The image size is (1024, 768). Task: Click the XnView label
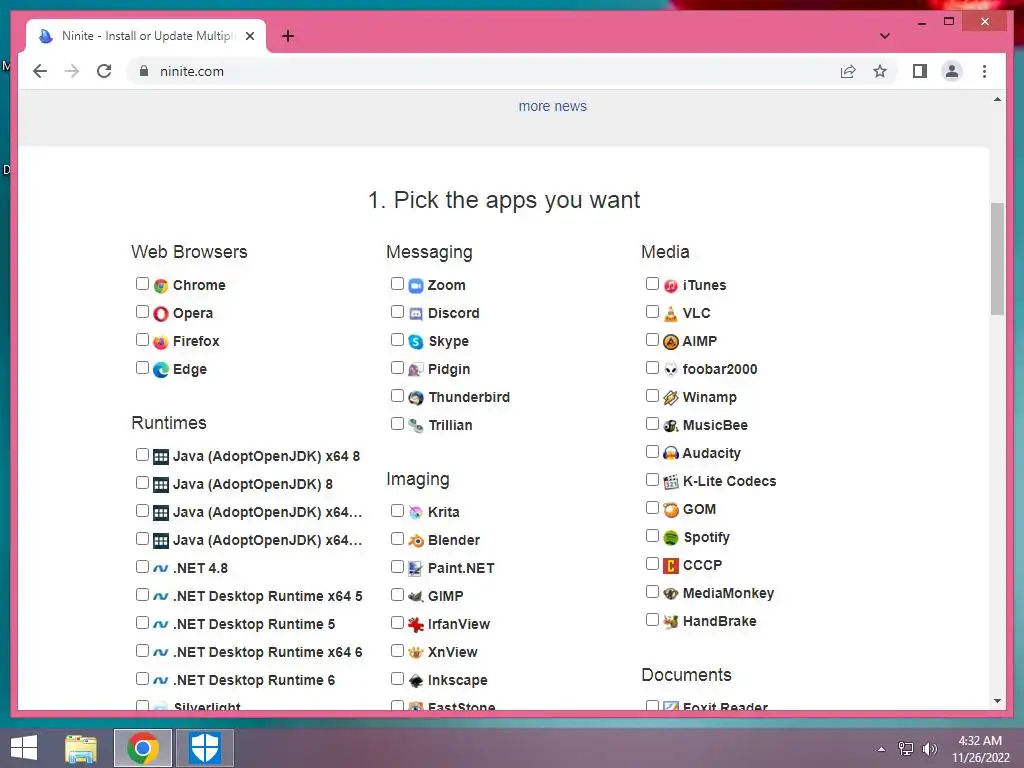[453, 652]
